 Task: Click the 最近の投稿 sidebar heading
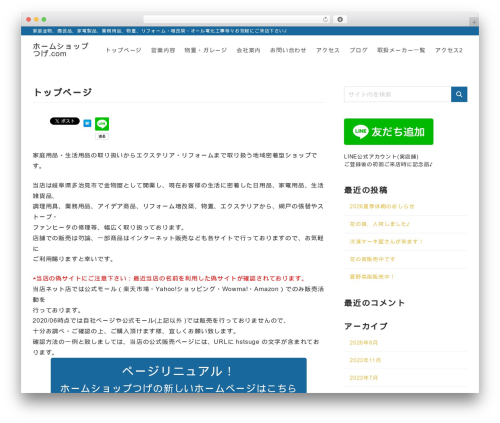point(365,190)
